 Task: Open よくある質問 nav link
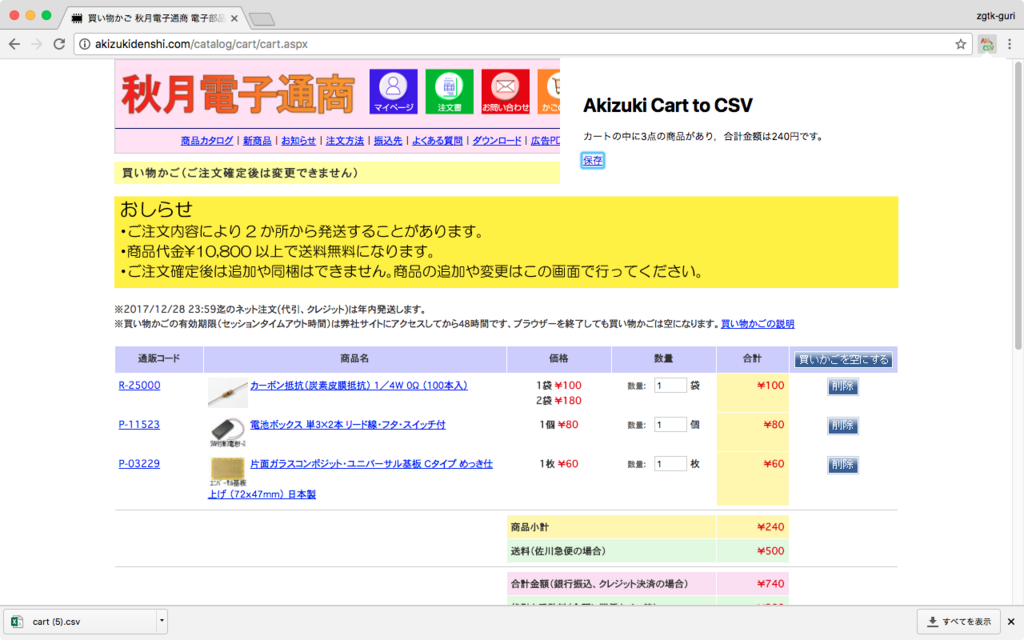pos(437,141)
